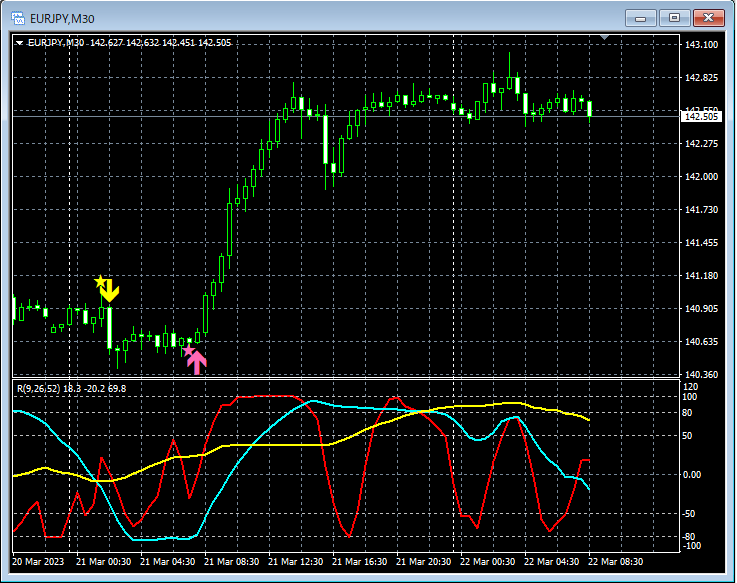
Task: Click the gray chart shift triangle marker
Action: pos(604,37)
